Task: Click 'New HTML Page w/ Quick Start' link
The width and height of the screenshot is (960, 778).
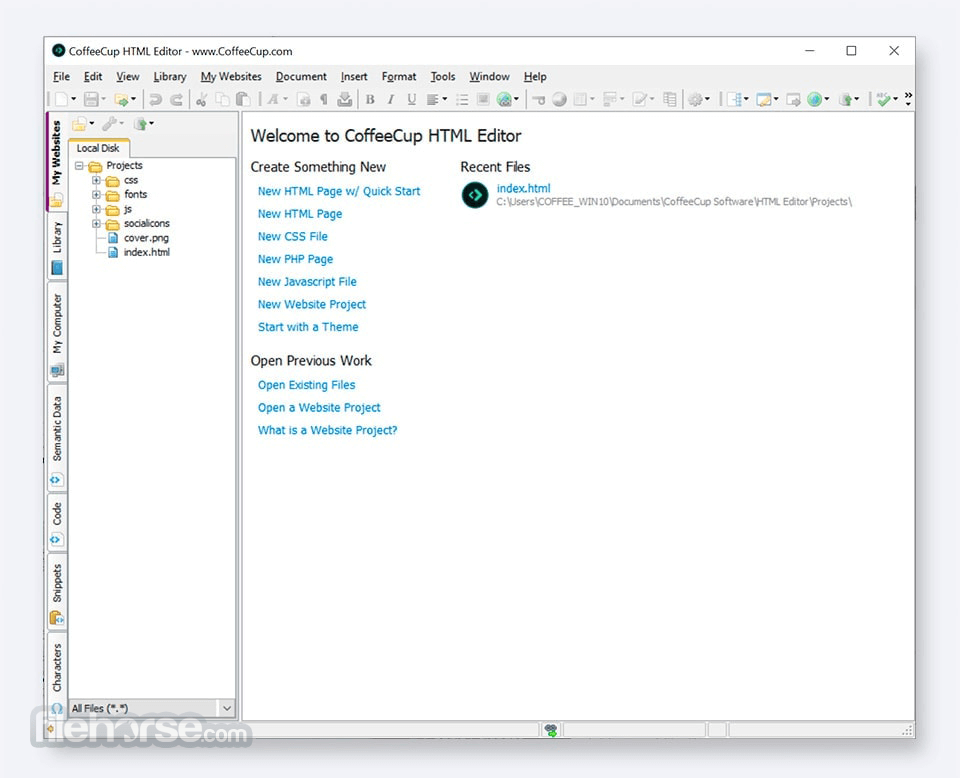Action: 339,191
